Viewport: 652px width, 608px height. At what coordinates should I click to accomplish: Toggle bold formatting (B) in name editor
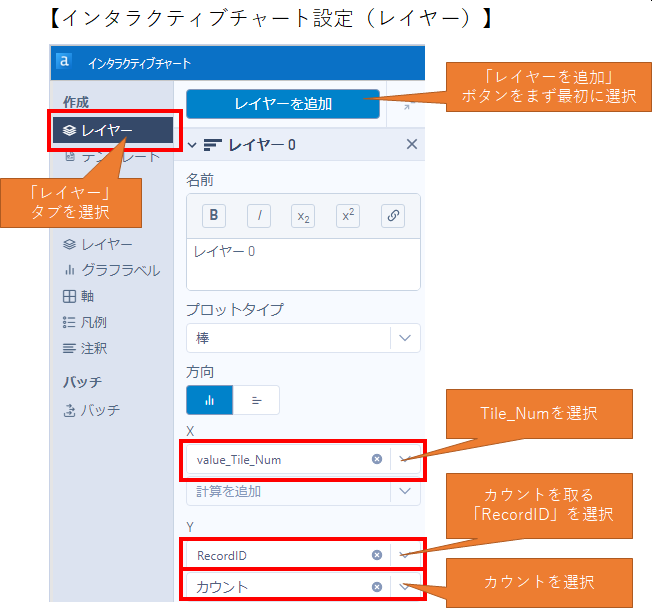coord(214,215)
